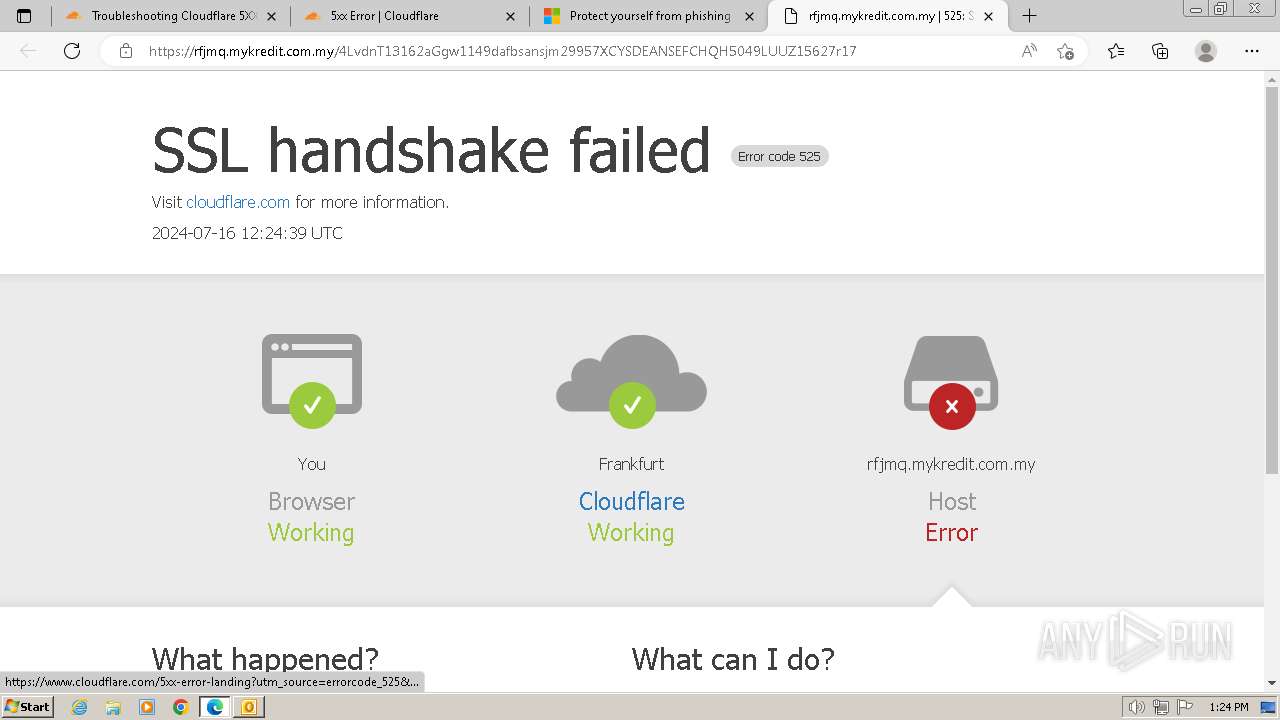The image size is (1280, 720).
Task: Follow the cloudflare.com link
Action: pyautogui.click(x=238, y=202)
